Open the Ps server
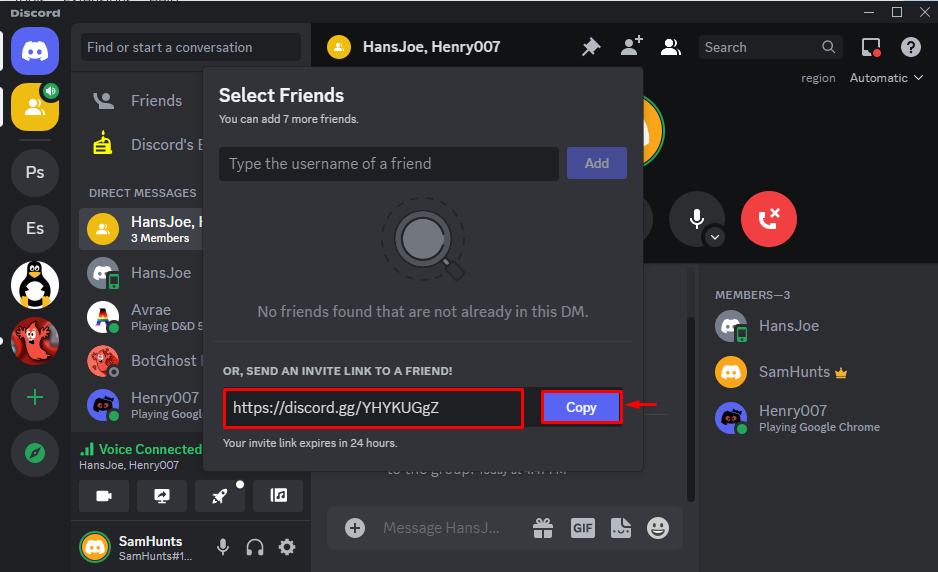The image size is (938, 572). click(x=35, y=172)
